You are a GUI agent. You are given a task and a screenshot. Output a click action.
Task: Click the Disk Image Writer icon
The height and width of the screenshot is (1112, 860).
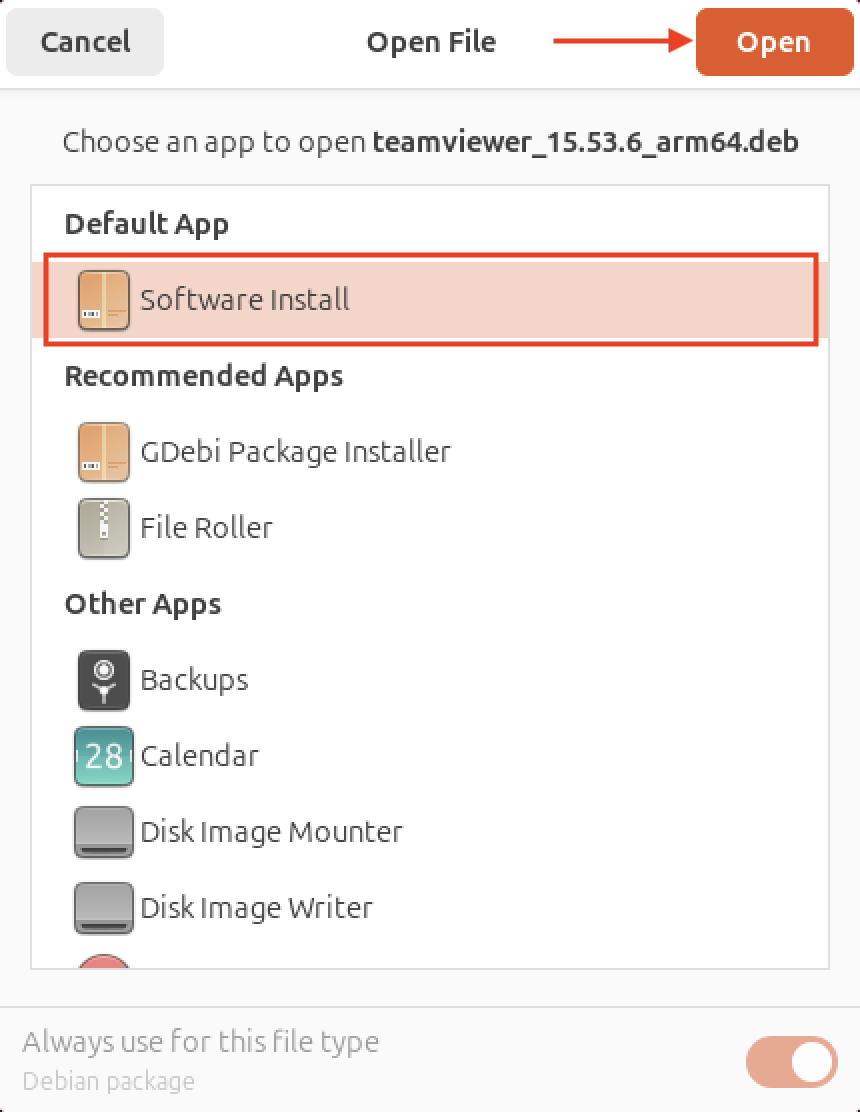pos(103,908)
